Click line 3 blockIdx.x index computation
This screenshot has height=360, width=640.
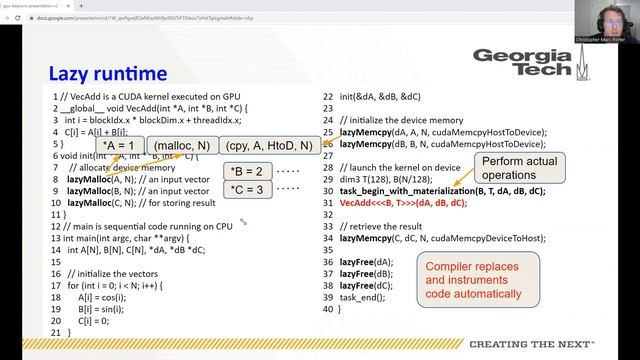click(153, 120)
